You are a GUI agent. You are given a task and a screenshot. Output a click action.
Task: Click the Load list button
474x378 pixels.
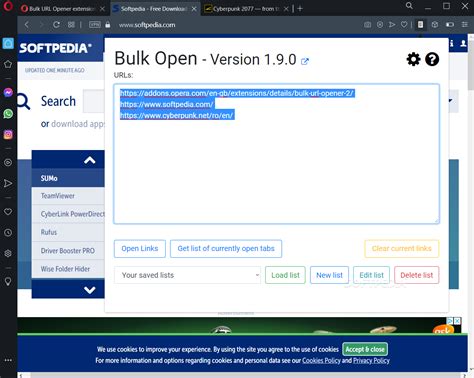click(x=285, y=275)
